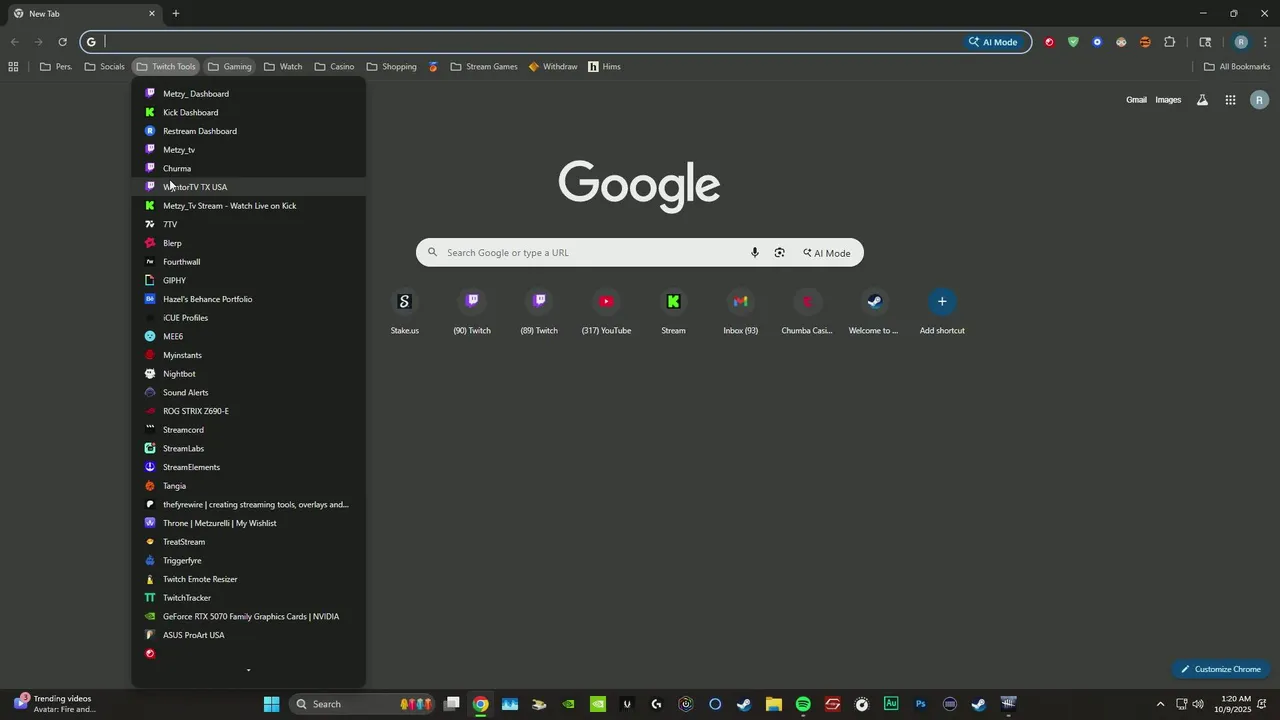This screenshot has width=1280, height=720.
Task: Open the Chrome three-dot menu
Action: pyautogui.click(x=1265, y=42)
